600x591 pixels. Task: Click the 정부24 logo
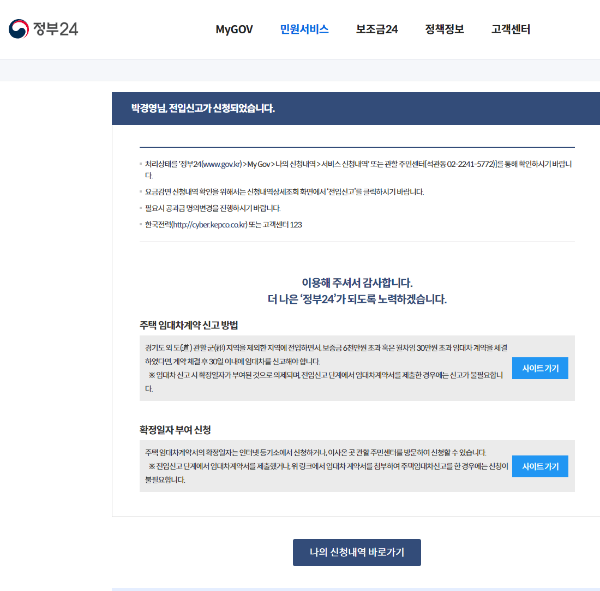[x=43, y=29]
